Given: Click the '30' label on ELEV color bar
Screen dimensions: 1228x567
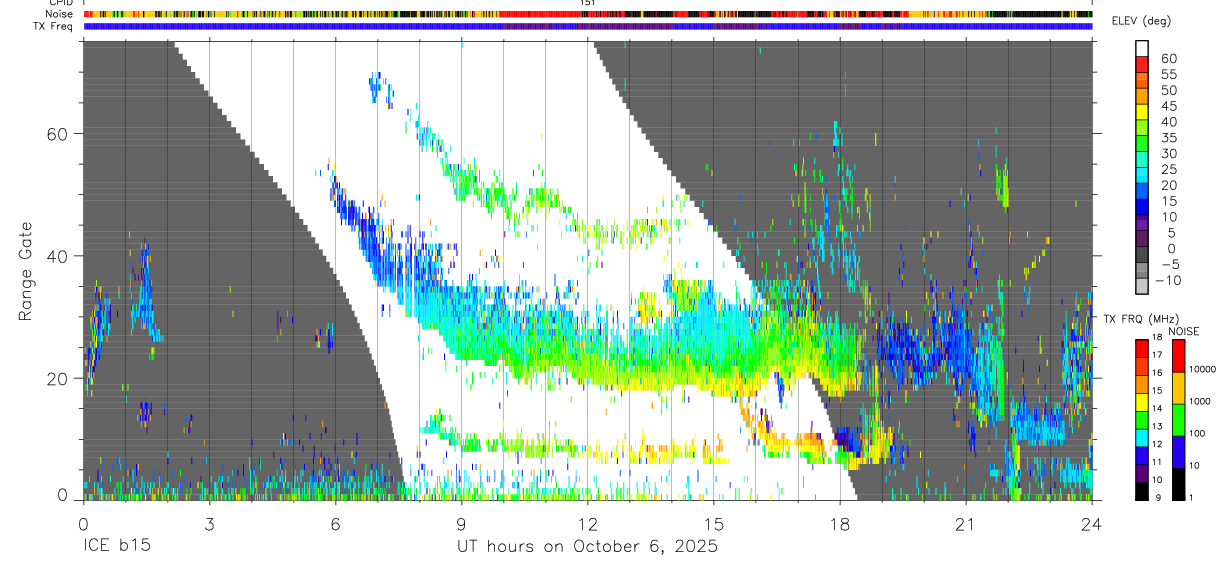Looking at the screenshot, I should [1168, 153].
